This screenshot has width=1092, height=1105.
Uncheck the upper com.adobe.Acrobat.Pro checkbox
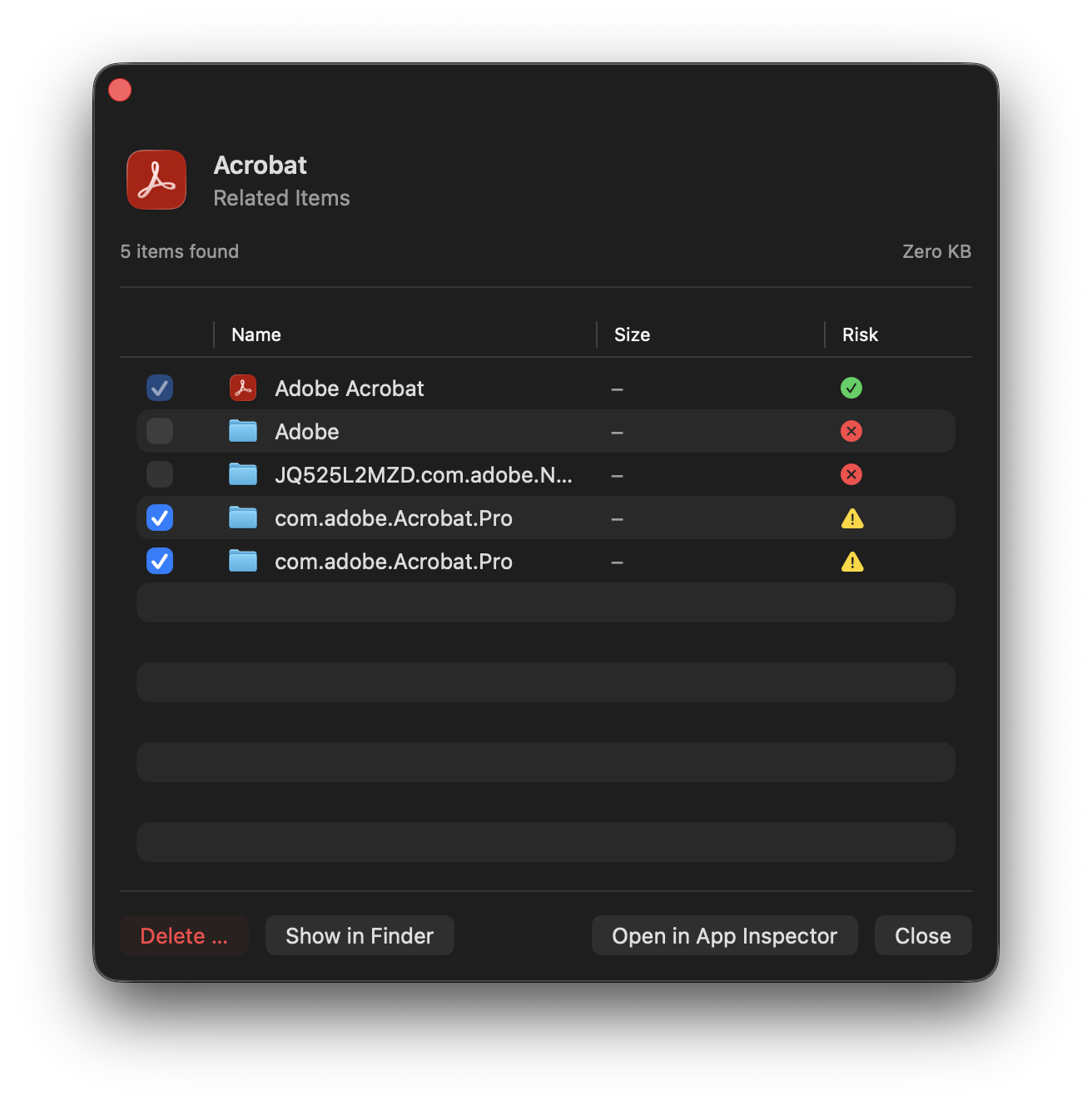(x=160, y=518)
